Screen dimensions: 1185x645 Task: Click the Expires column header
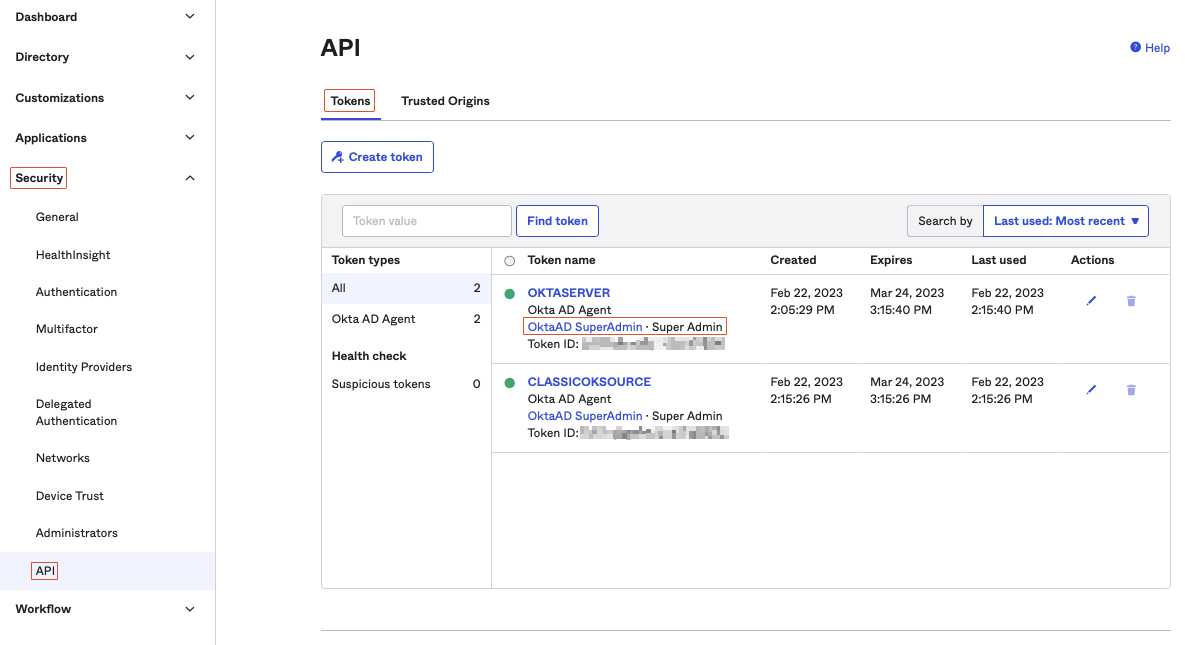pyautogui.click(x=891, y=260)
